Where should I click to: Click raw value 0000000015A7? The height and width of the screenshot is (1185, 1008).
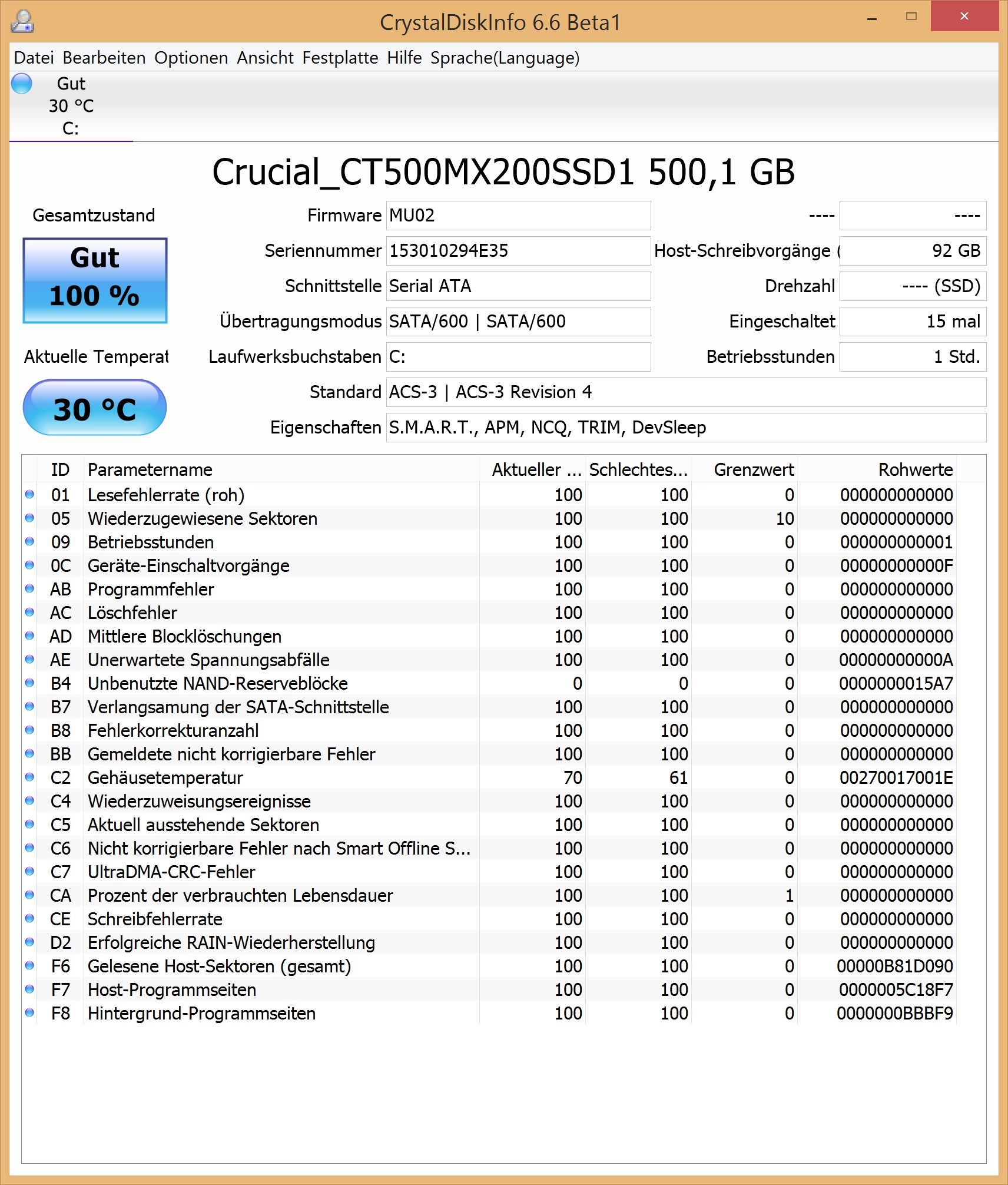[896, 683]
